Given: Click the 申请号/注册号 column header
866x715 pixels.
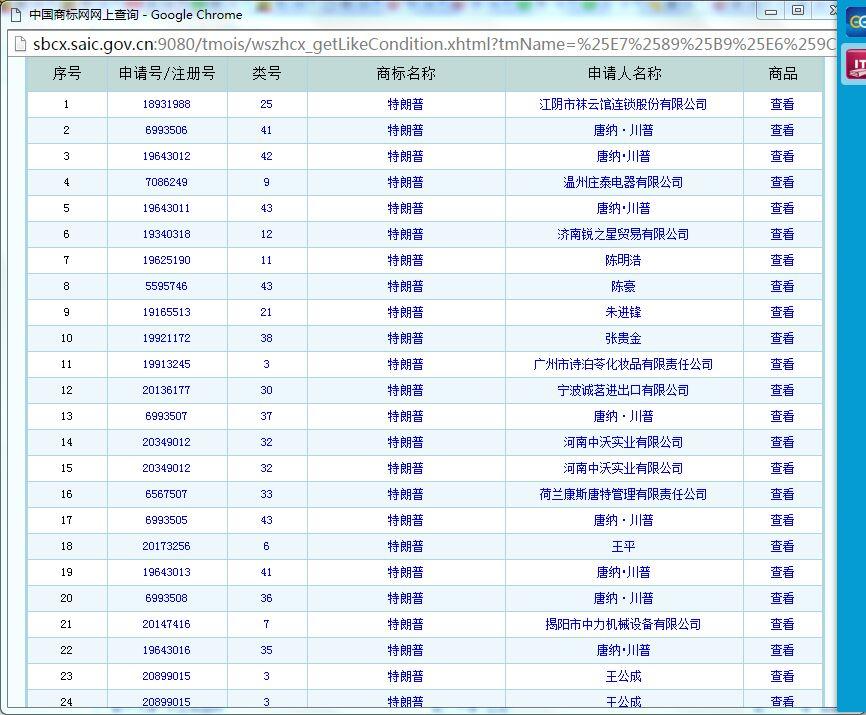Looking at the screenshot, I should [167, 73].
